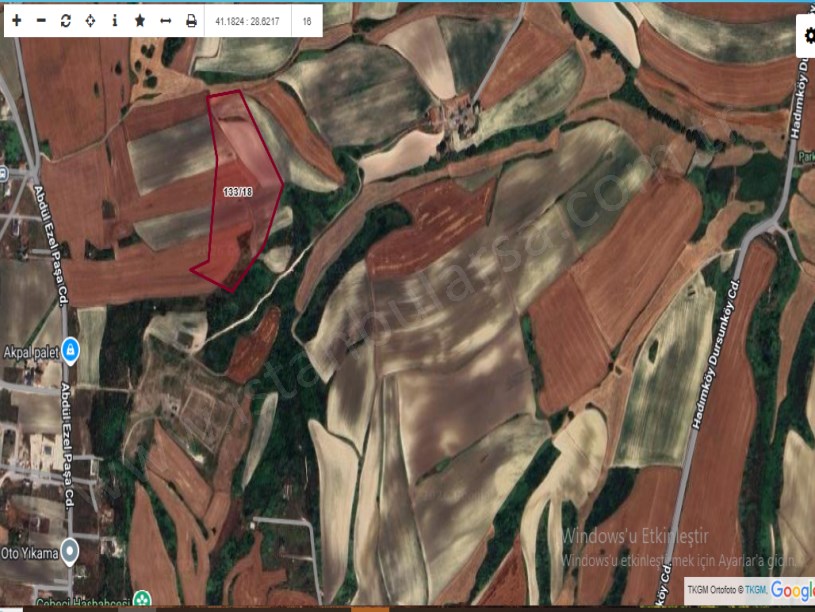Image resolution: width=815 pixels, height=612 pixels.
Task: Click the Akpal palet map pin
Action: click(70, 350)
